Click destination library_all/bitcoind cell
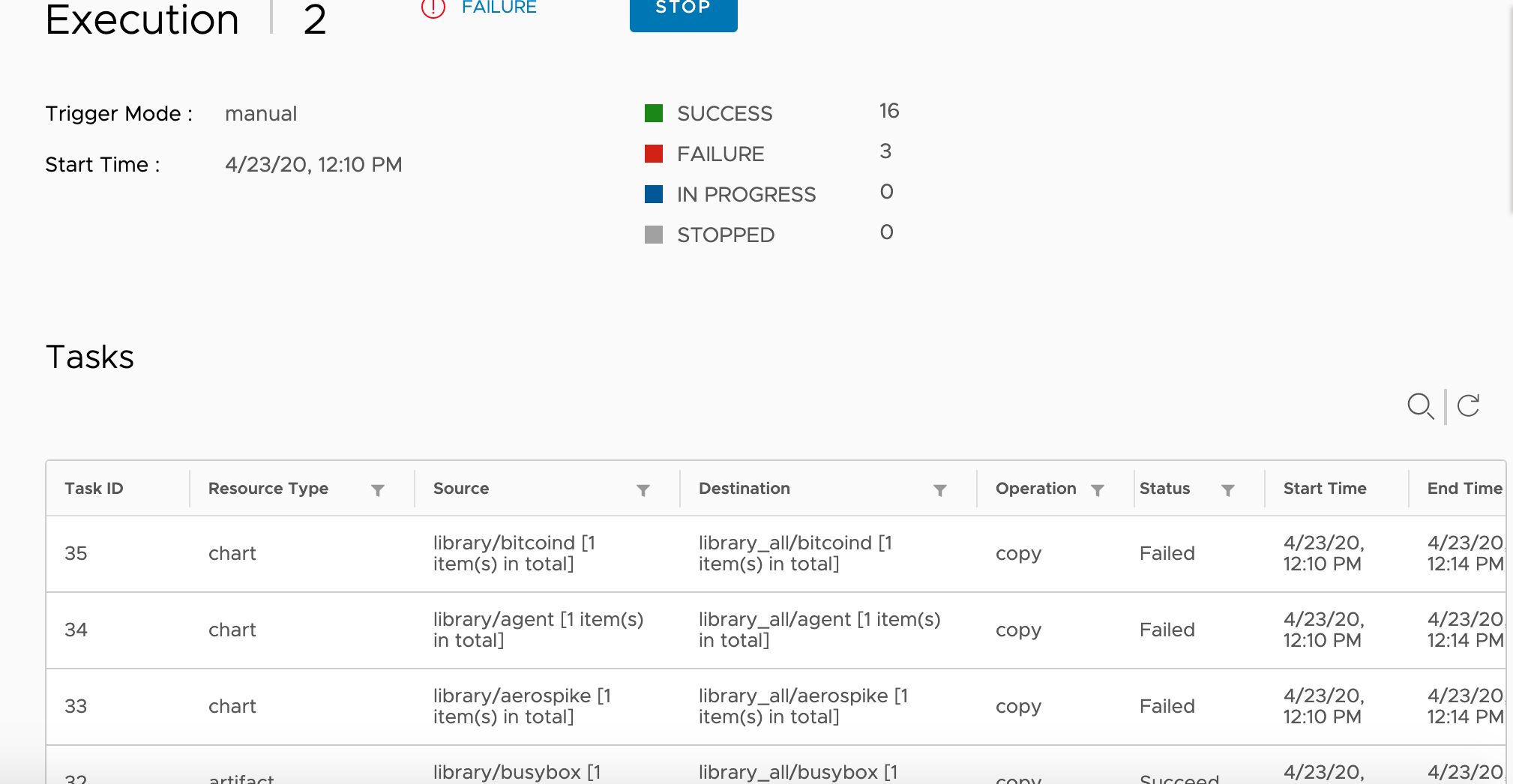1513x784 pixels. [x=795, y=553]
